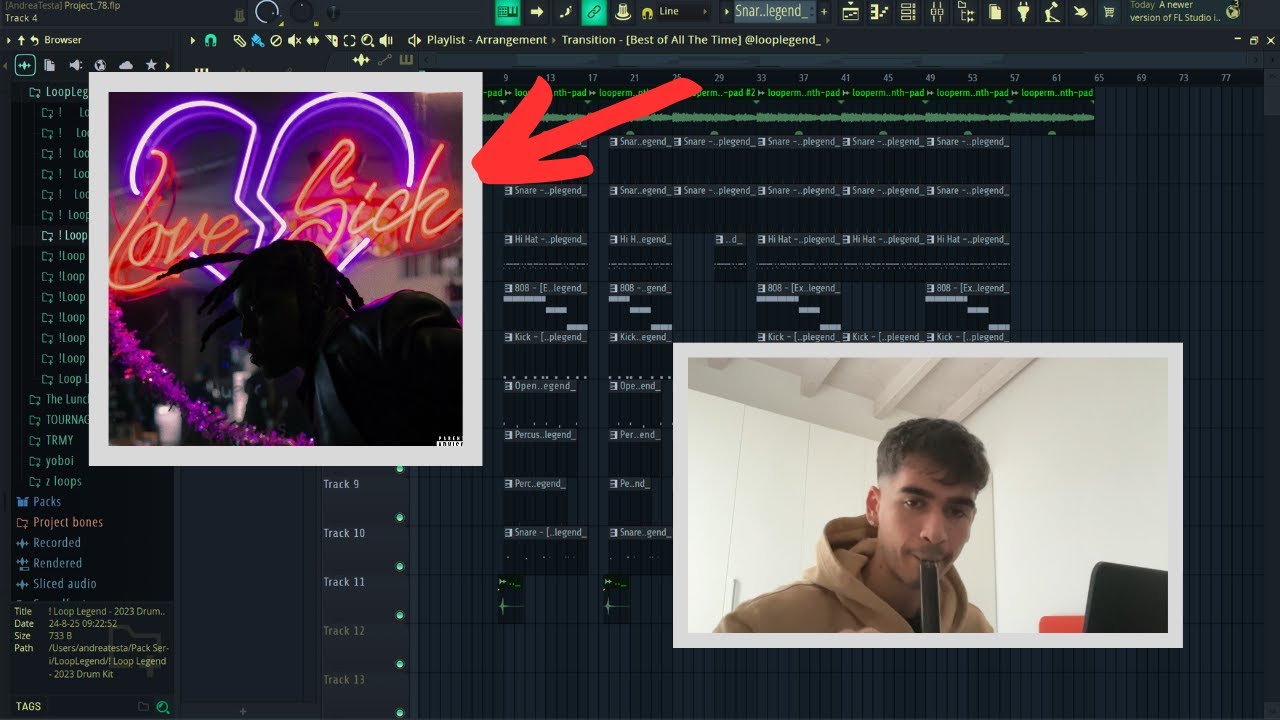Add new pattern with plus button
The image size is (1280, 720).
point(824,12)
